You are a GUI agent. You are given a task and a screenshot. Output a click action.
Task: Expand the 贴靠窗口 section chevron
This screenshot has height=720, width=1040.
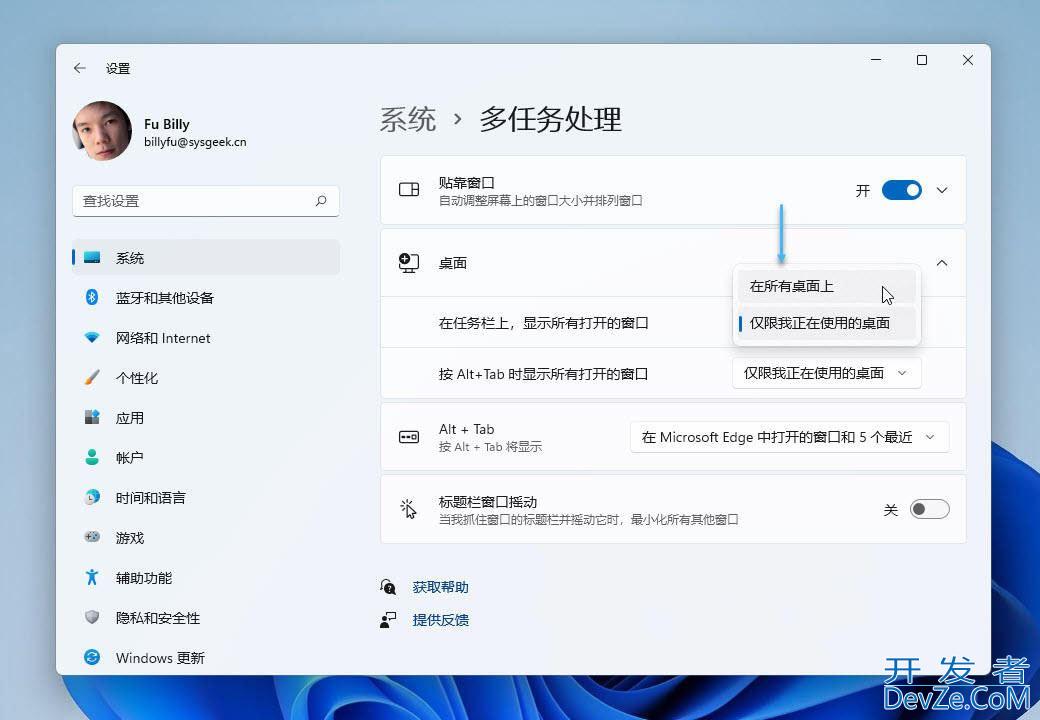(942, 190)
